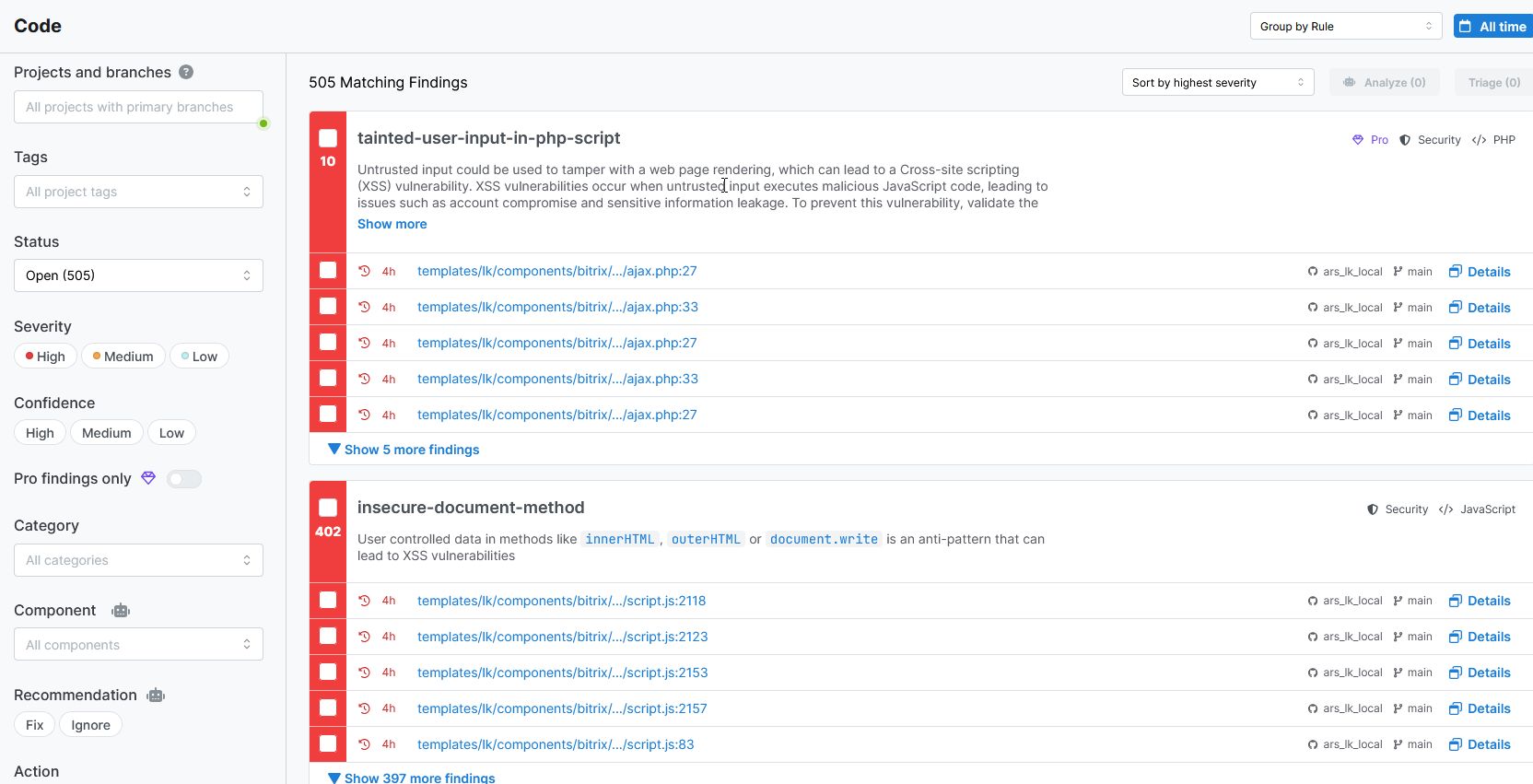The image size is (1533, 784).
Task: Click the calendar icon in All time button
Action: click(x=1466, y=27)
